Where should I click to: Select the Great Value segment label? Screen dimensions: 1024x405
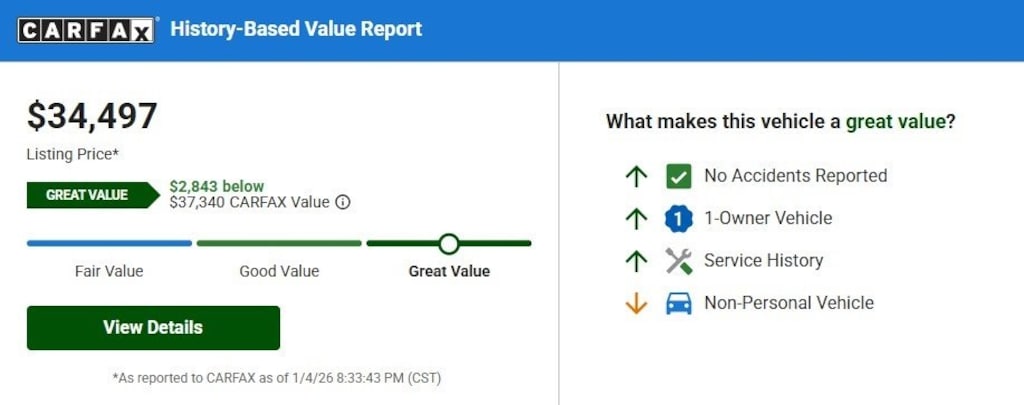pos(449,271)
